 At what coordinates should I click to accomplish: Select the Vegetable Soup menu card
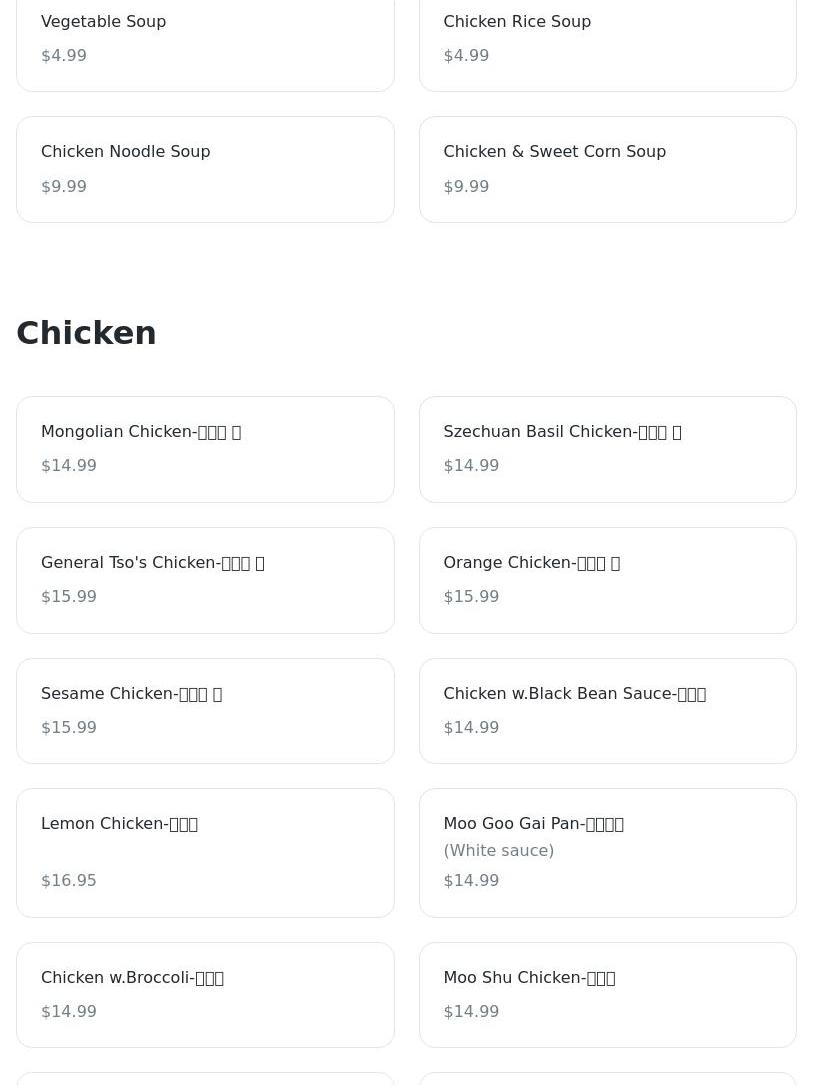point(205,39)
